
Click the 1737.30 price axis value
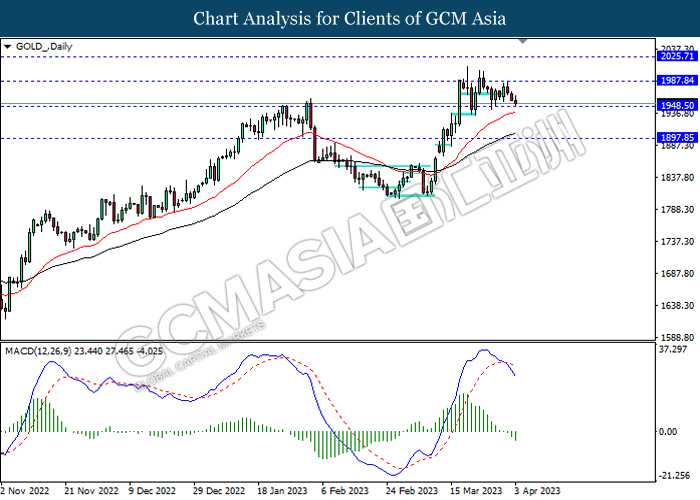pyautogui.click(x=677, y=242)
